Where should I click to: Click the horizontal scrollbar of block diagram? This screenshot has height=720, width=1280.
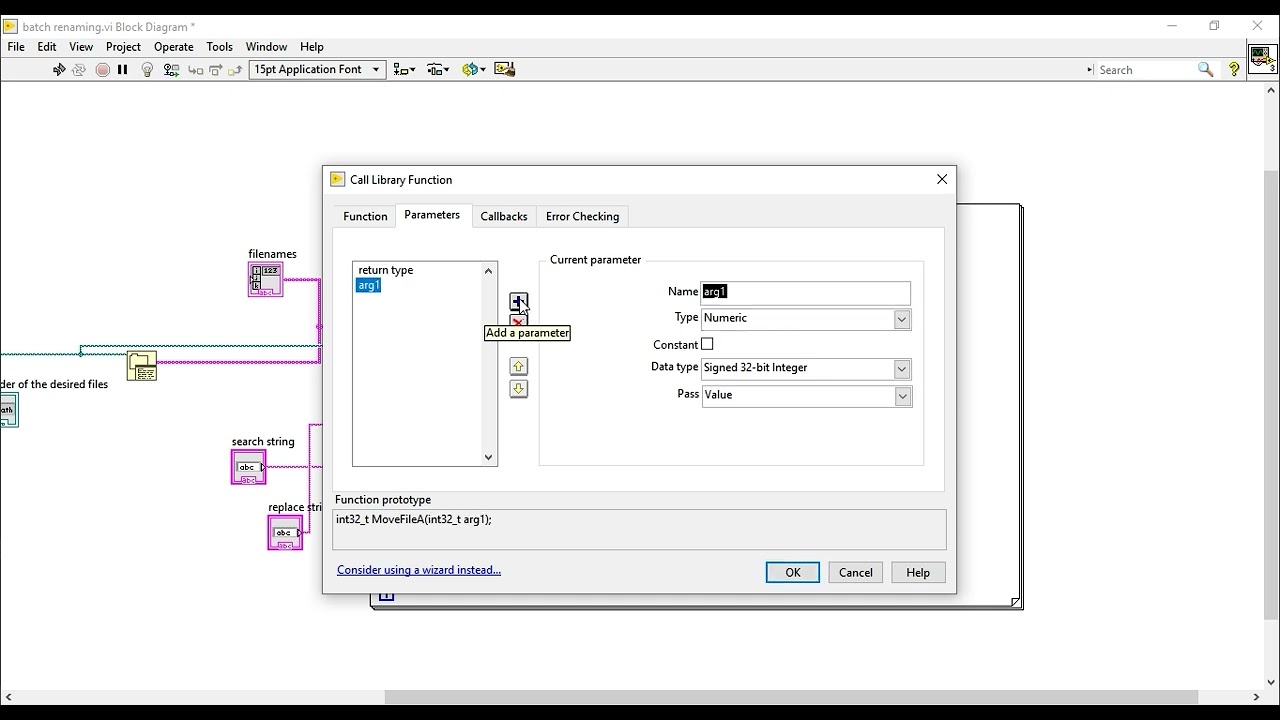tap(791, 697)
